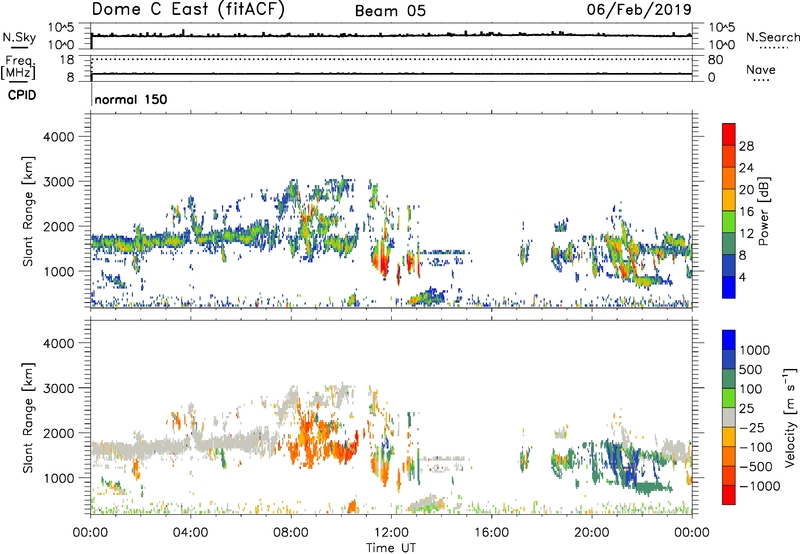800x554 pixels.
Task: Pick the gray −25 to 25 Velocity color segment
Action: point(729,418)
